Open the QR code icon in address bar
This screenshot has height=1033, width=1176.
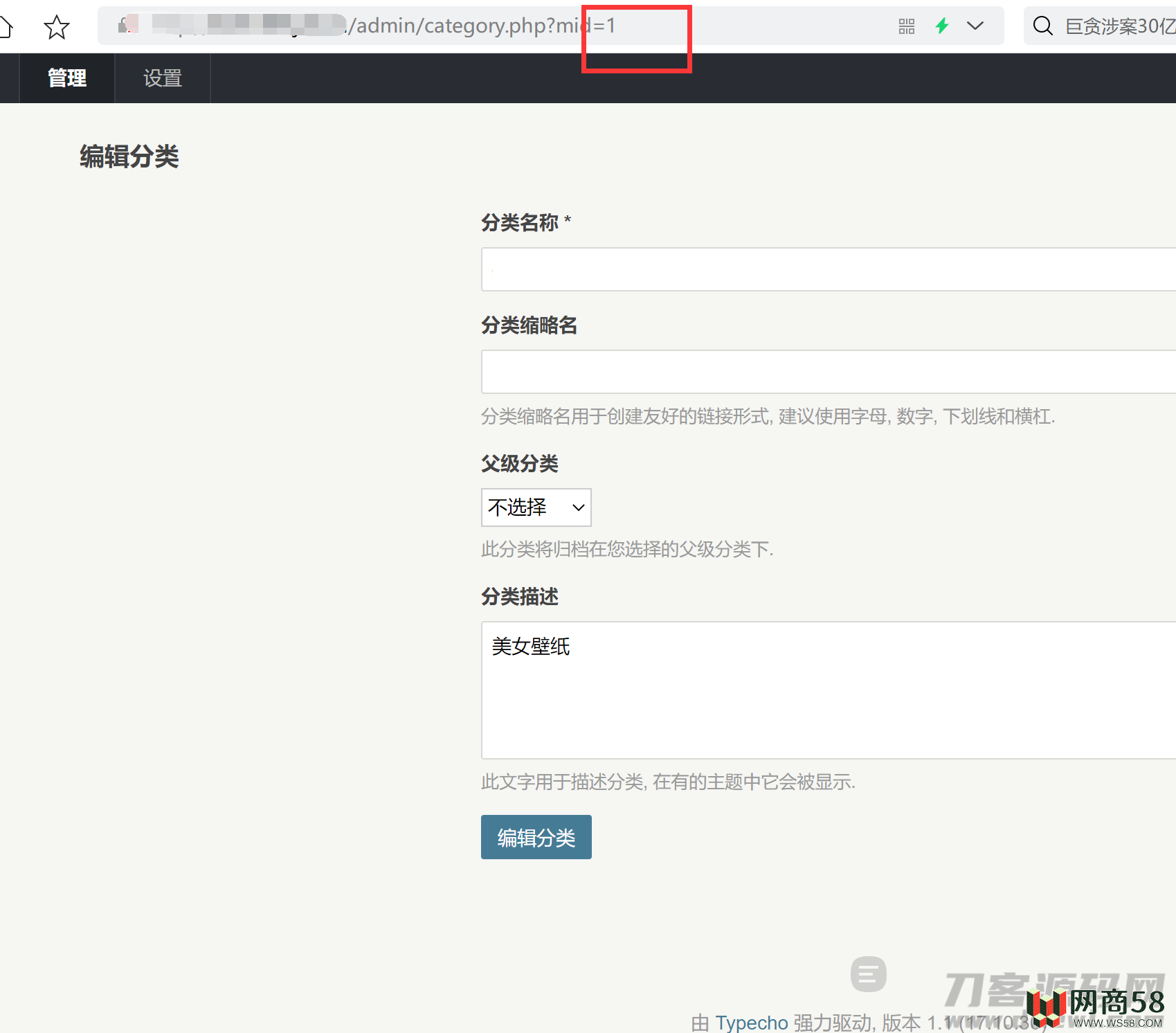point(907,26)
